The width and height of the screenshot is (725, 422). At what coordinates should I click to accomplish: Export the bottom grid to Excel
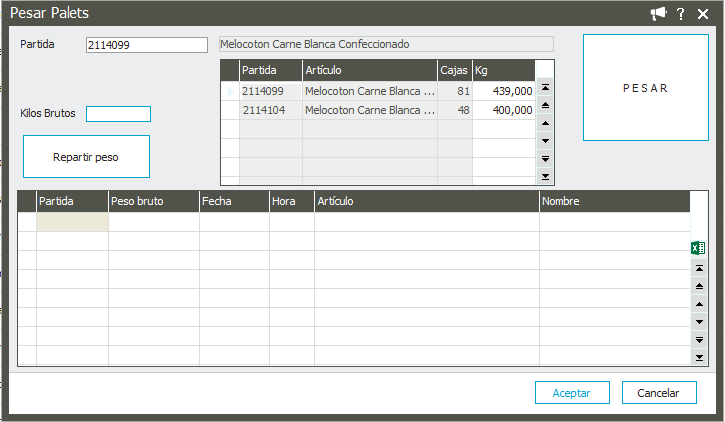coord(698,248)
